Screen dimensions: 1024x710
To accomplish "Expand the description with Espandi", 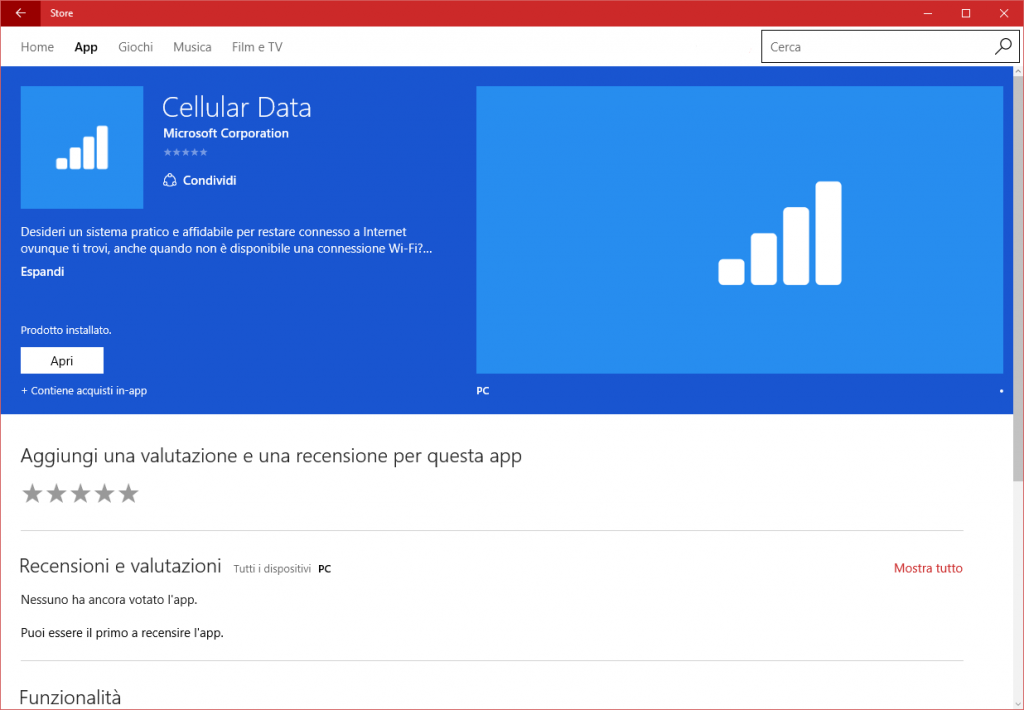I will (42, 272).
